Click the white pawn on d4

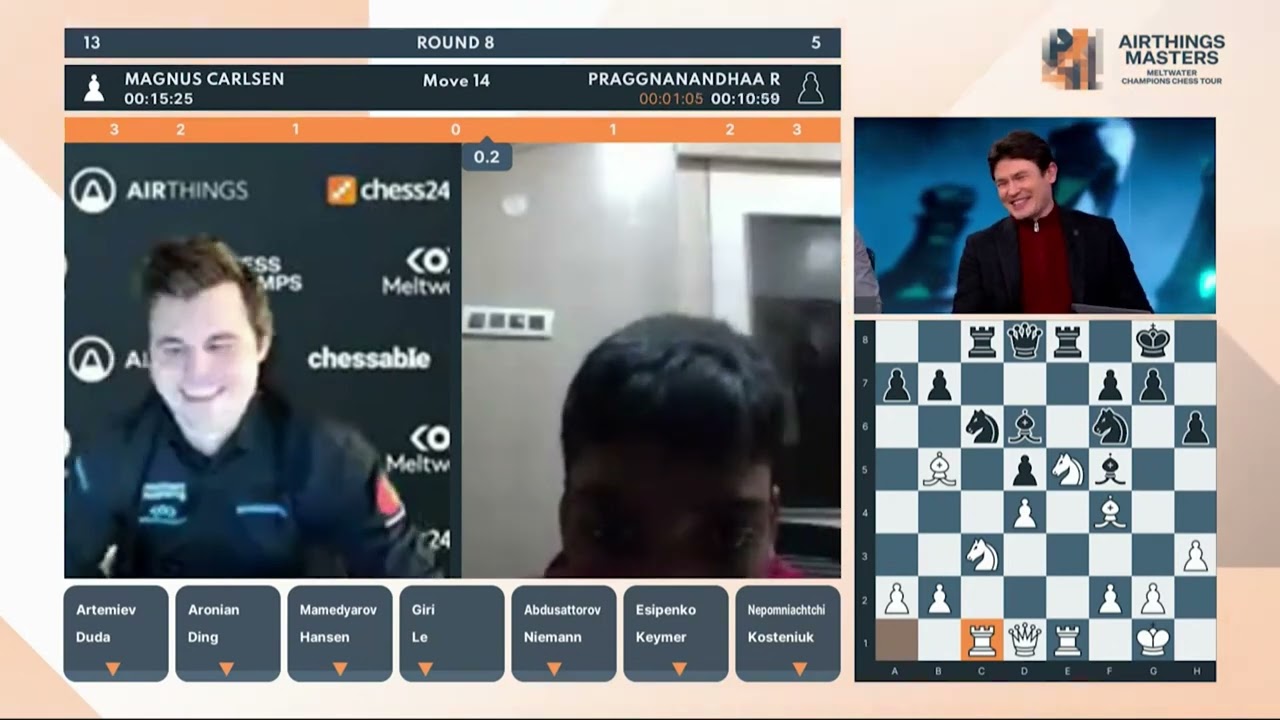(x=1024, y=512)
